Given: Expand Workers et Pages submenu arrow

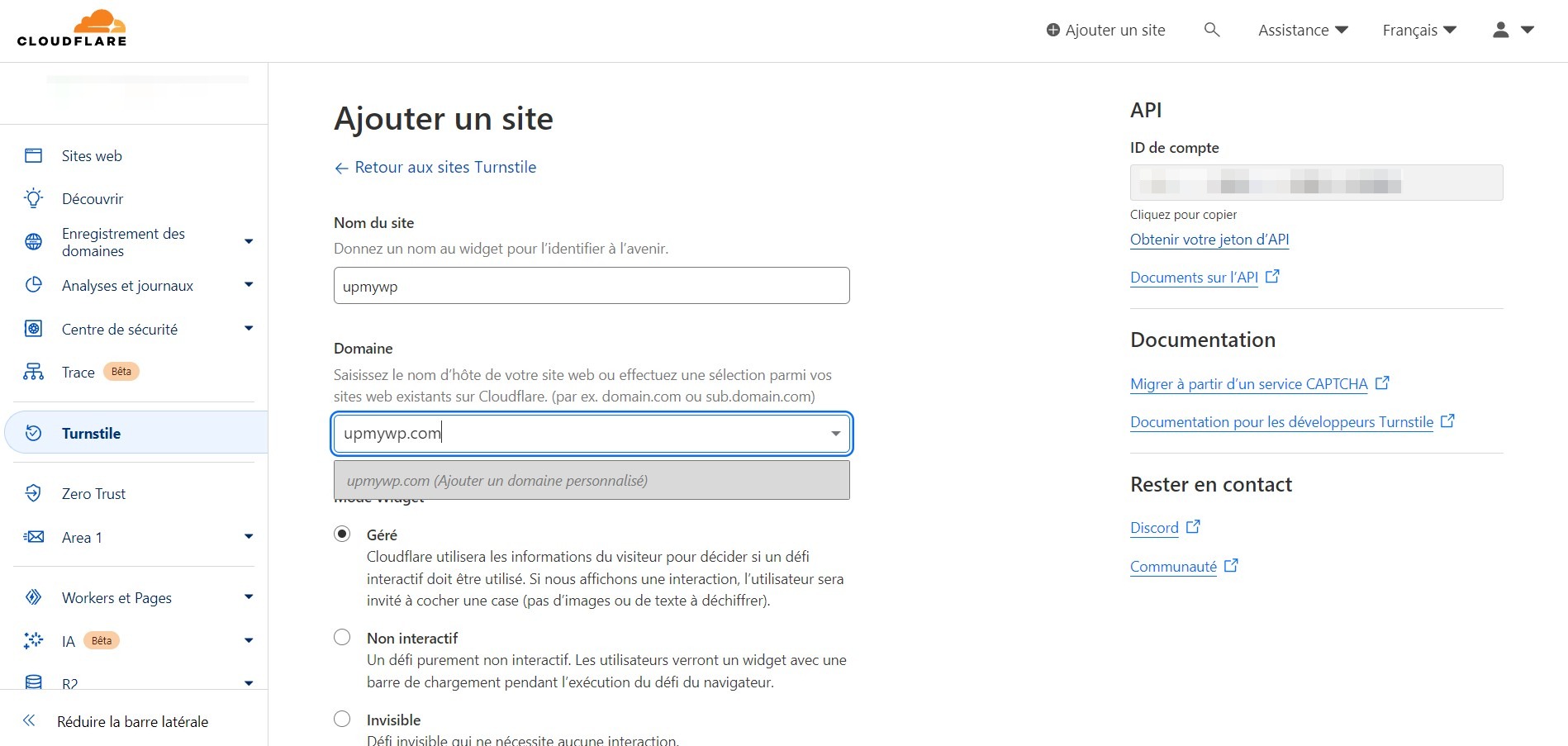Looking at the screenshot, I should (x=249, y=597).
